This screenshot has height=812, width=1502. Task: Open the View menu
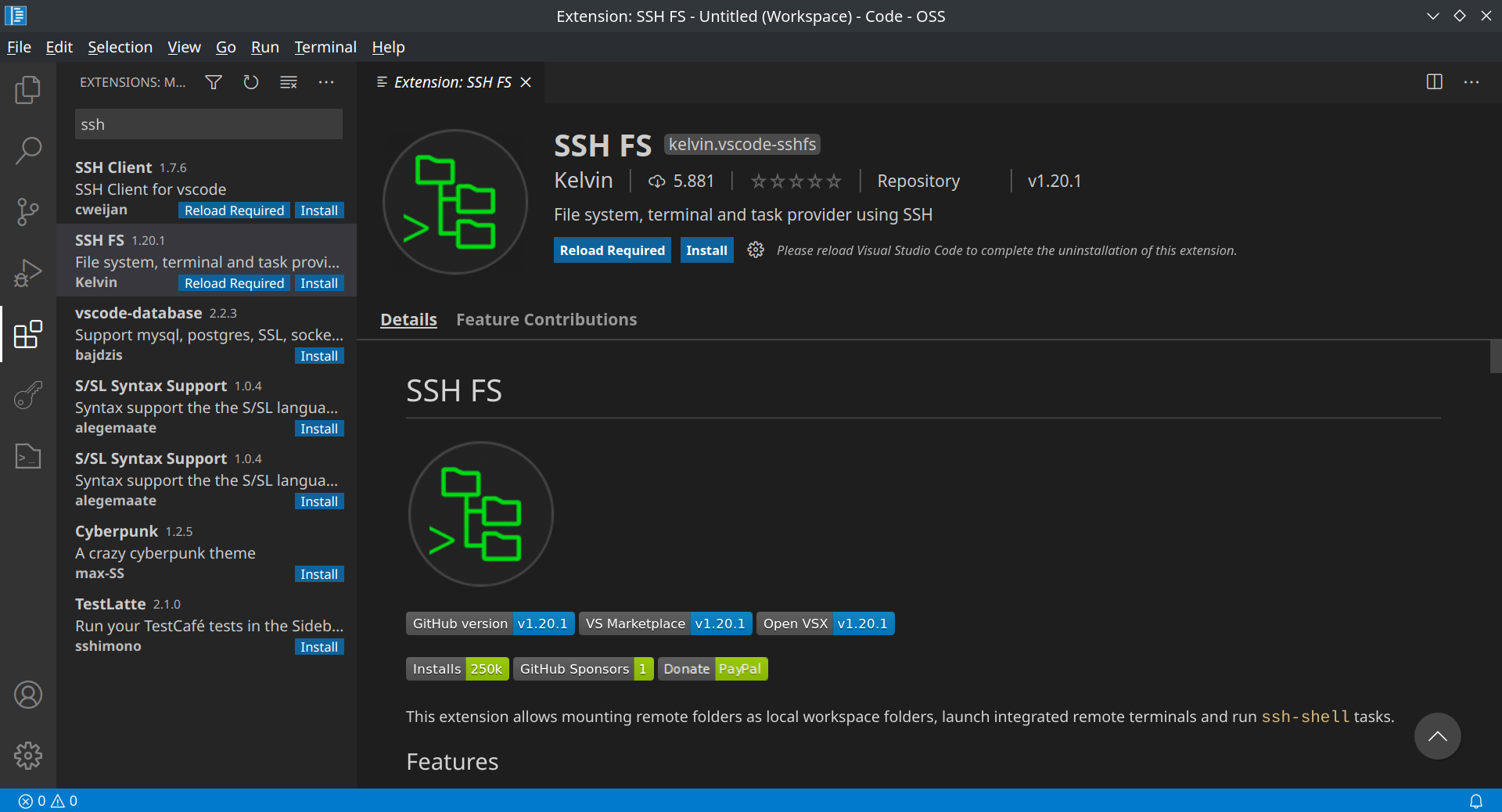pos(184,47)
